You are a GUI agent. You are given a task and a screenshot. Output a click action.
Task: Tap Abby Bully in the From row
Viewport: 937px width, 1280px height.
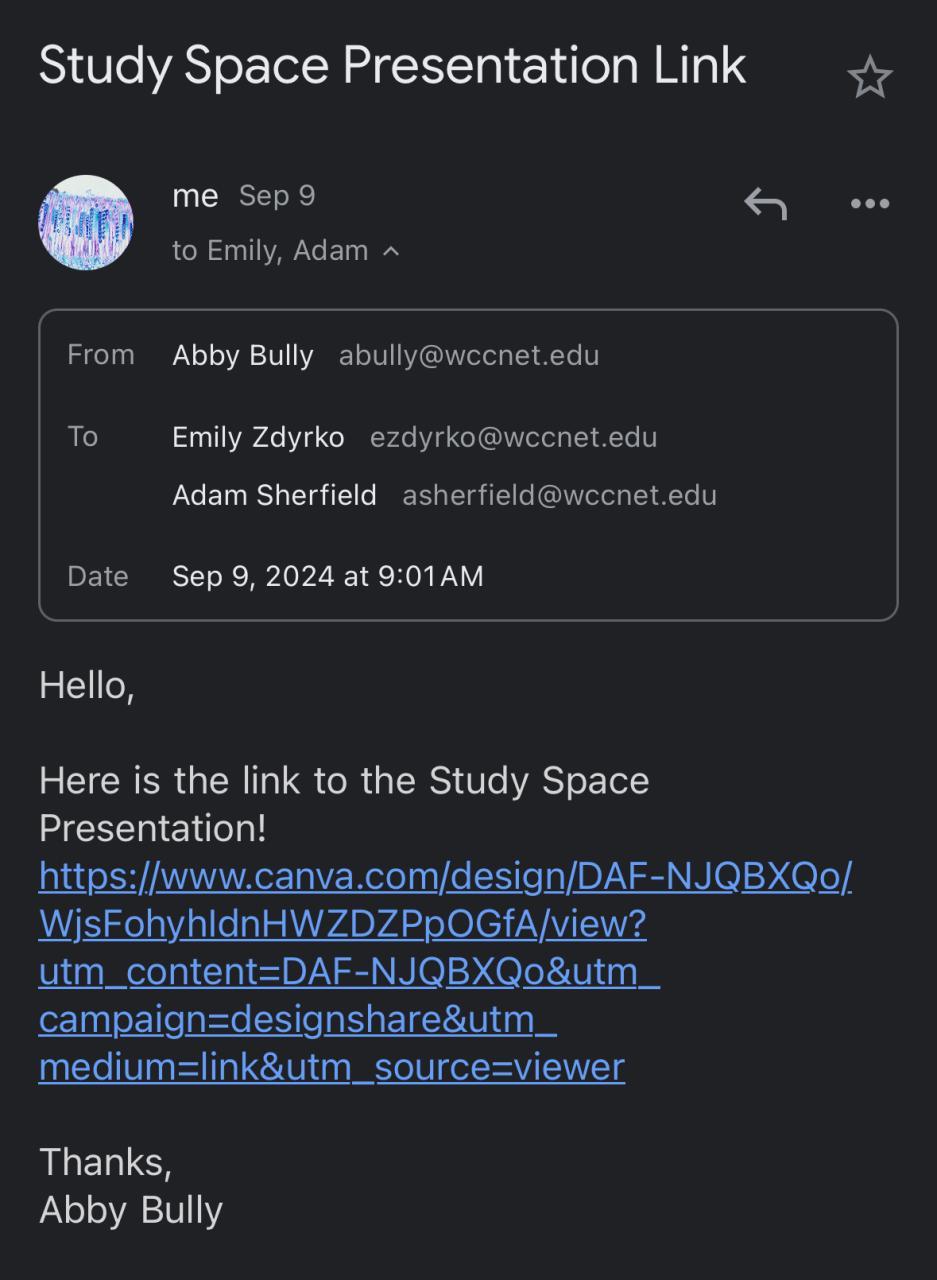click(243, 355)
